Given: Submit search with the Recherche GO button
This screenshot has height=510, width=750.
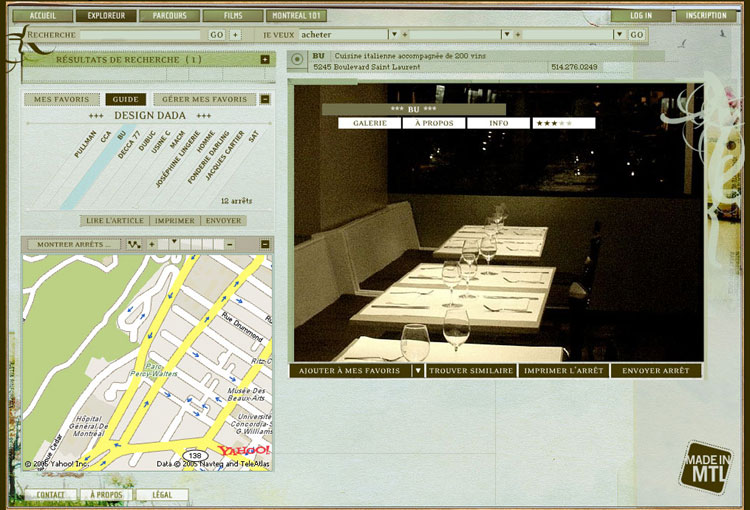Looking at the screenshot, I should (x=217, y=35).
